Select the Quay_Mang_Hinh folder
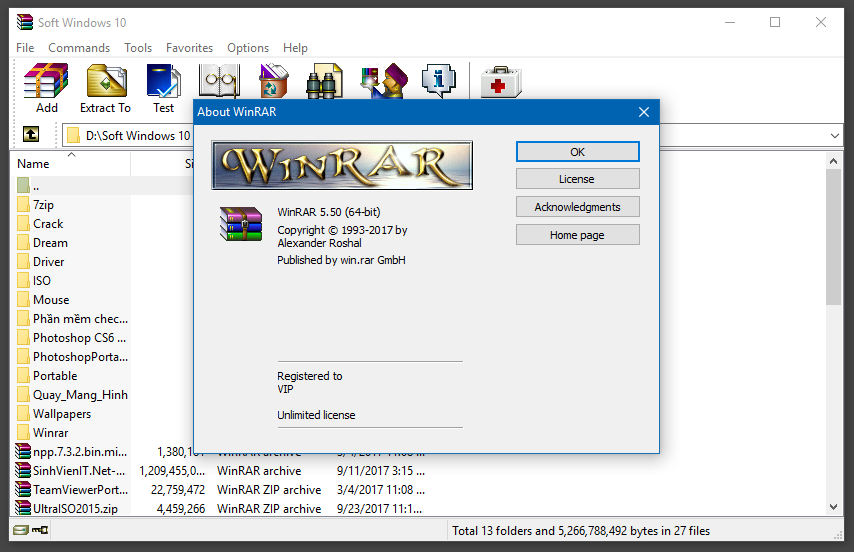The width and height of the screenshot is (854, 552). point(80,395)
